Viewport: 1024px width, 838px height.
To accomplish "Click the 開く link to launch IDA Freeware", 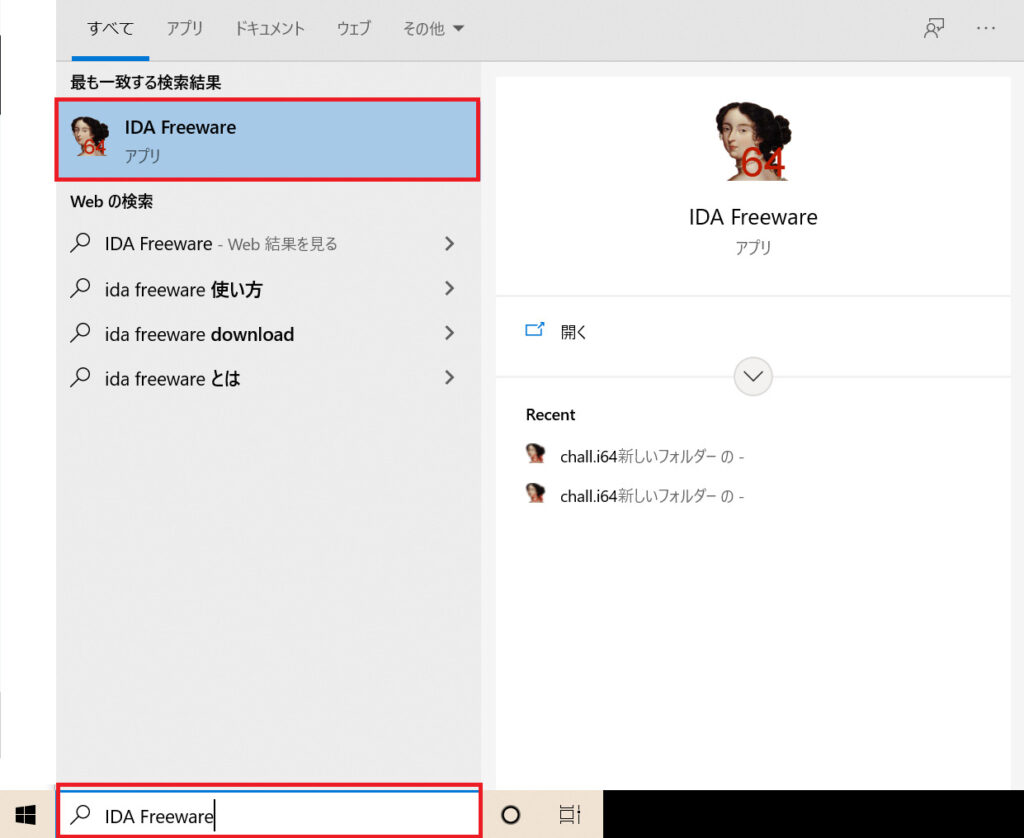I will (574, 331).
